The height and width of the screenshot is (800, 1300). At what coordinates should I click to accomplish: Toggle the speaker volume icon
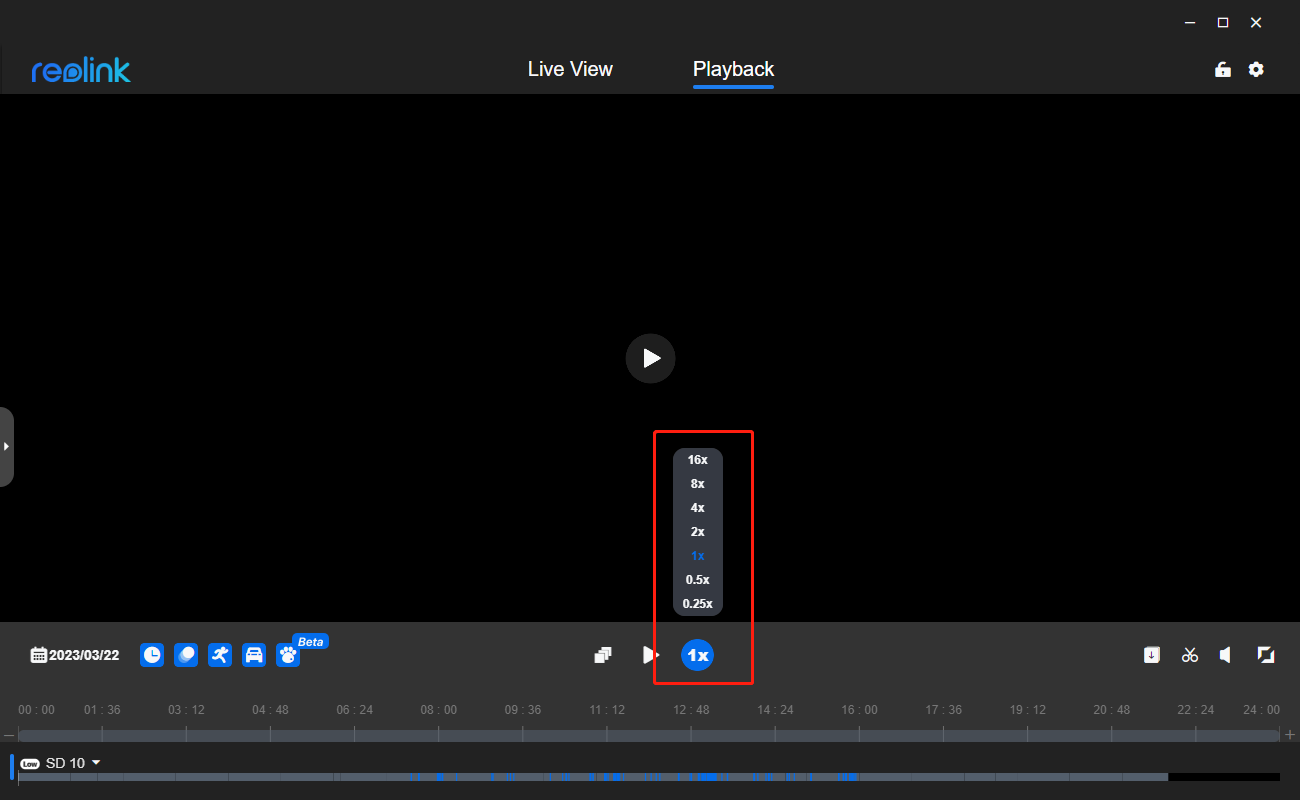point(1226,655)
